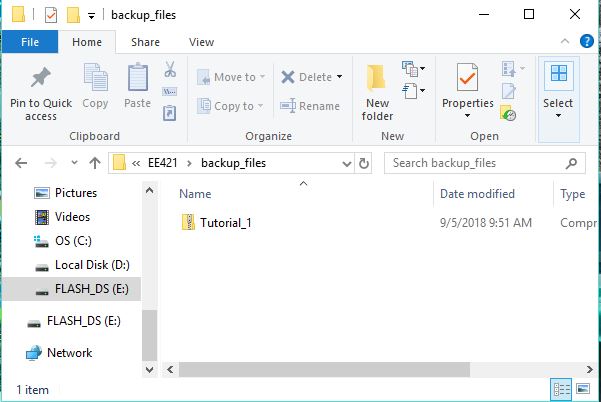Open the Easy access dropdown
The height and width of the screenshot is (402, 601).
click(x=413, y=91)
